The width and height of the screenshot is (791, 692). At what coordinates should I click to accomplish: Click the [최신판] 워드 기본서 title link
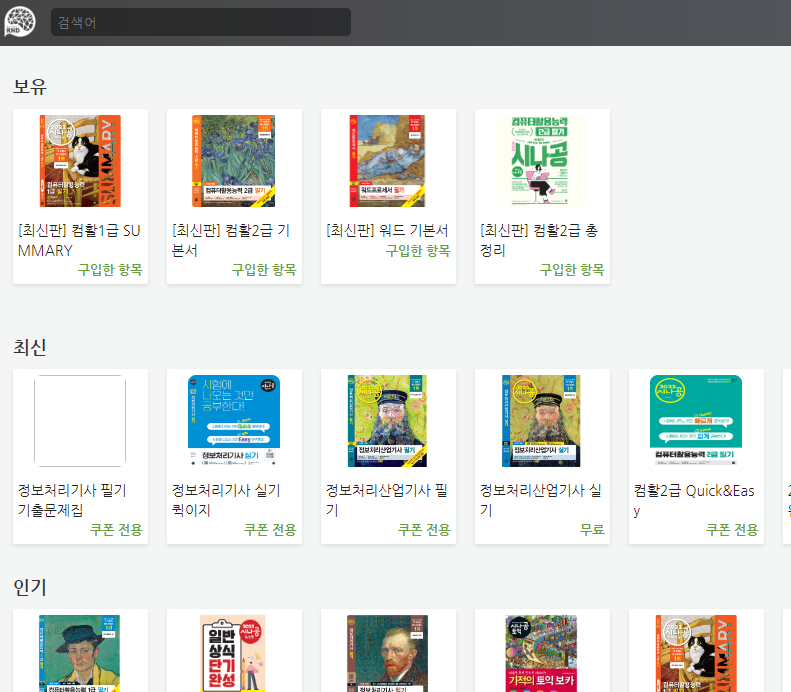(x=387, y=230)
